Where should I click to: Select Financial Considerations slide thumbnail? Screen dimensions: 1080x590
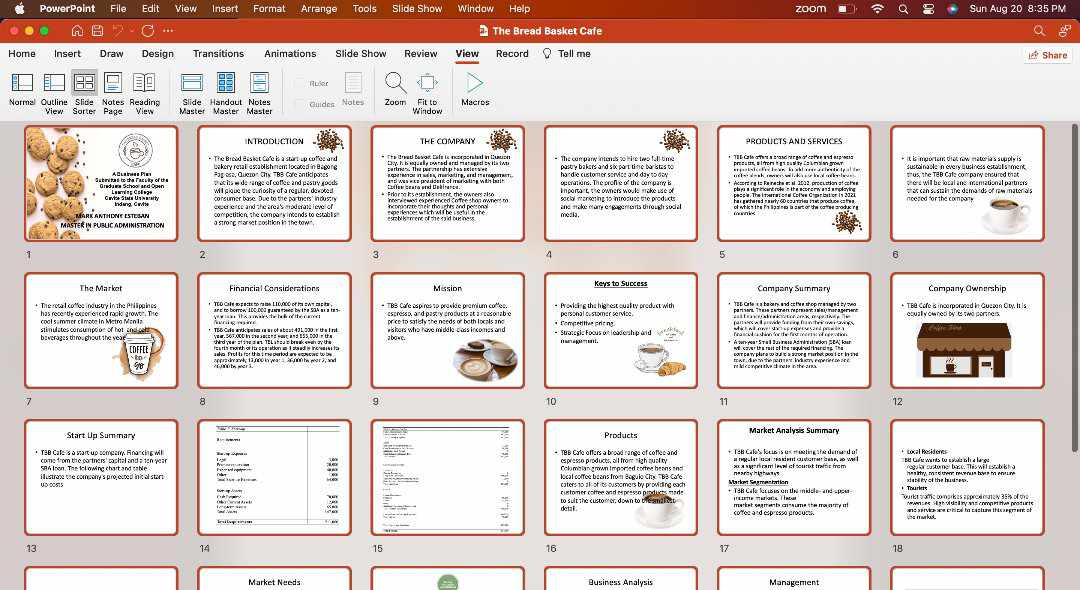(x=274, y=330)
